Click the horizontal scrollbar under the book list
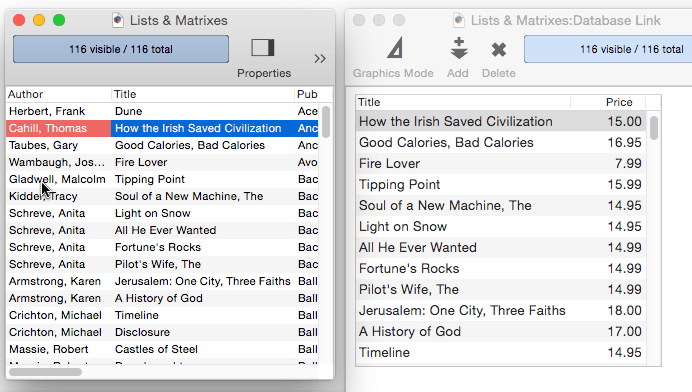This screenshot has width=692, height=392. 45,372
